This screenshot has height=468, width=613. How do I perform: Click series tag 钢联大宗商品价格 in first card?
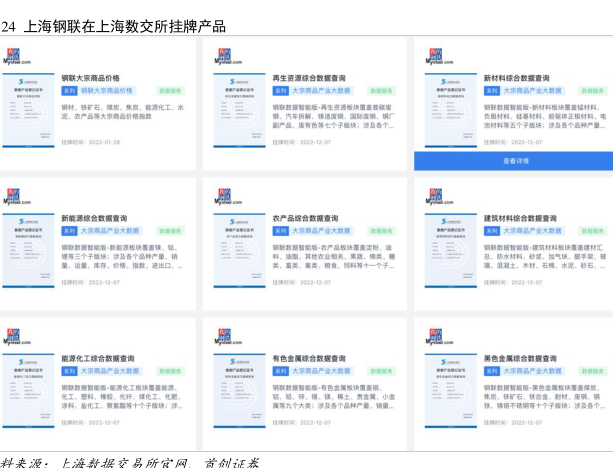point(107,91)
